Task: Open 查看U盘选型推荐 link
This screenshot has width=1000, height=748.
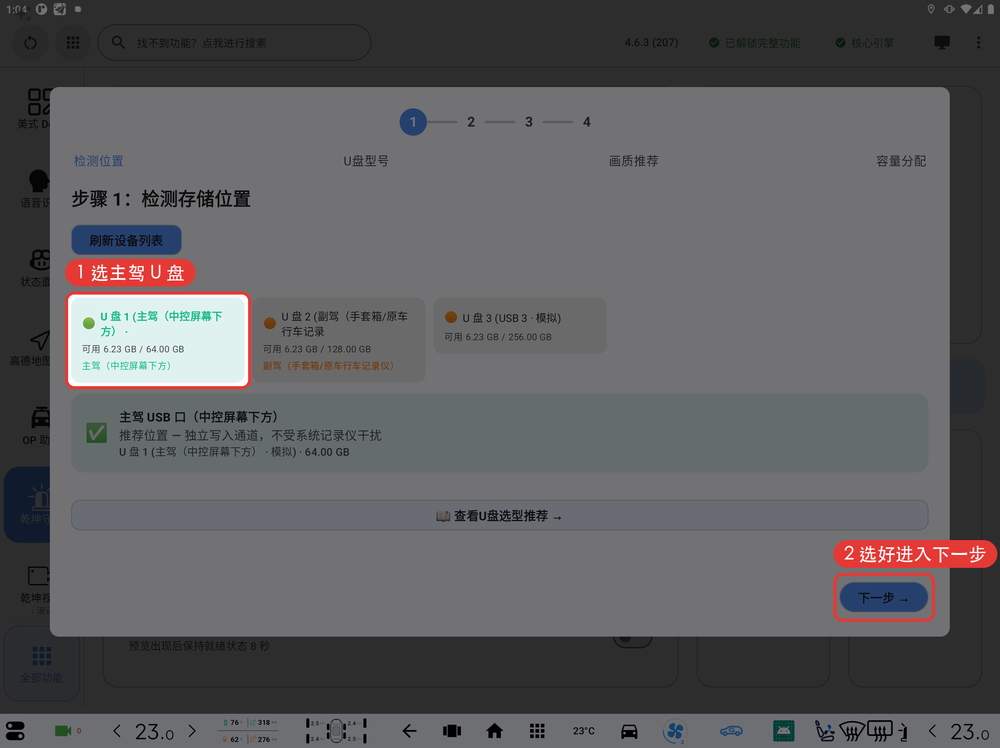Action: point(499,515)
